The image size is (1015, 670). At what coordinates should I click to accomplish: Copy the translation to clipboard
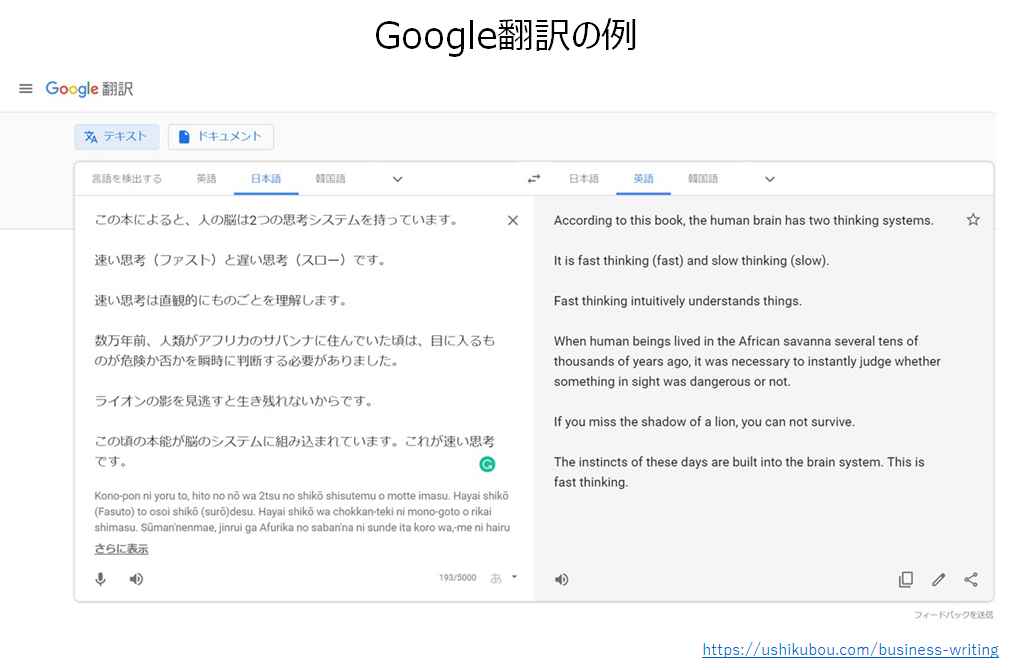(906, 579)
